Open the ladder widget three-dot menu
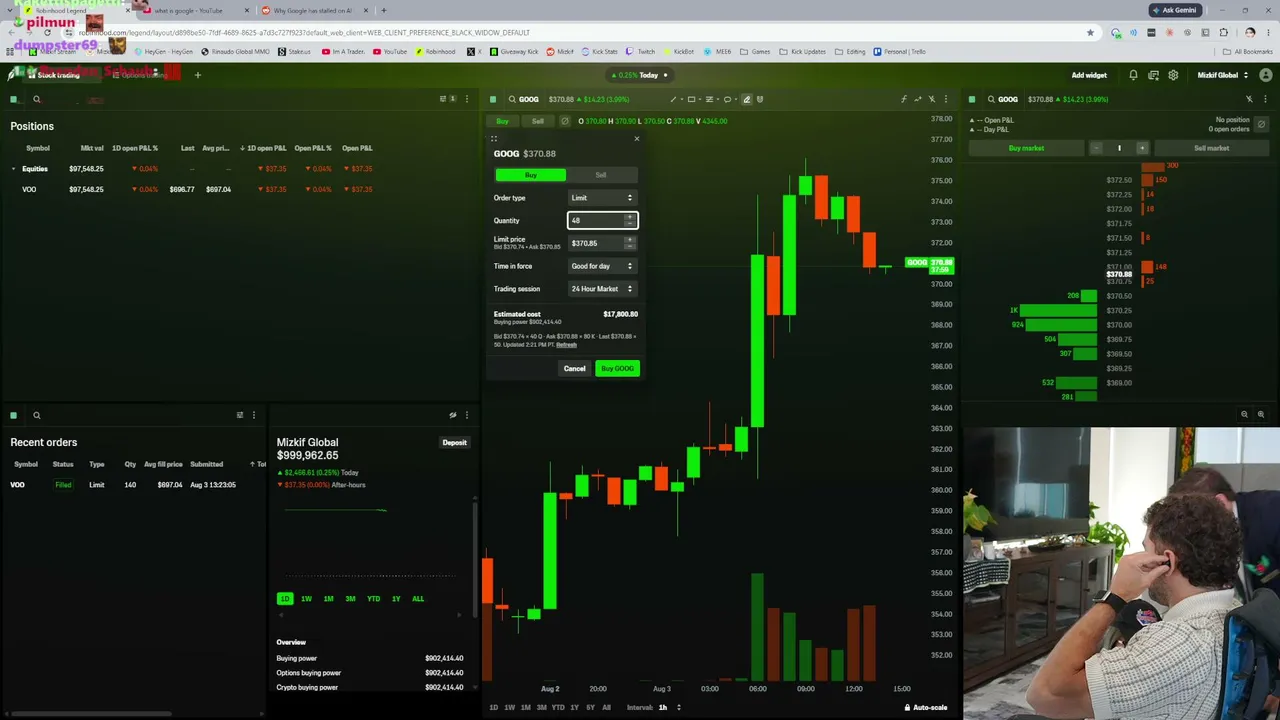The width and height of the screenshot is (1280, 720). [x=1266, y=99]
